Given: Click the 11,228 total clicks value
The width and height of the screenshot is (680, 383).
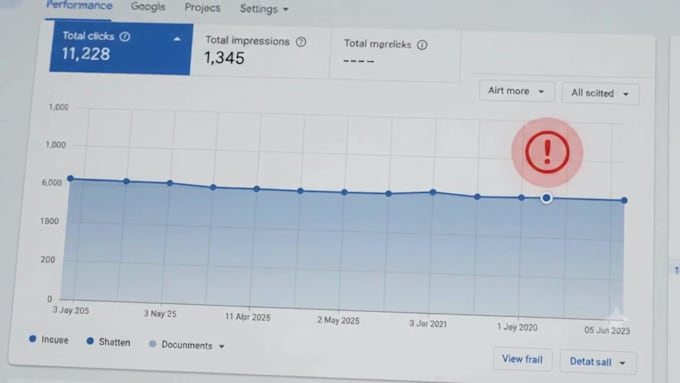Looking at the screenshot, I should point(86,54).
